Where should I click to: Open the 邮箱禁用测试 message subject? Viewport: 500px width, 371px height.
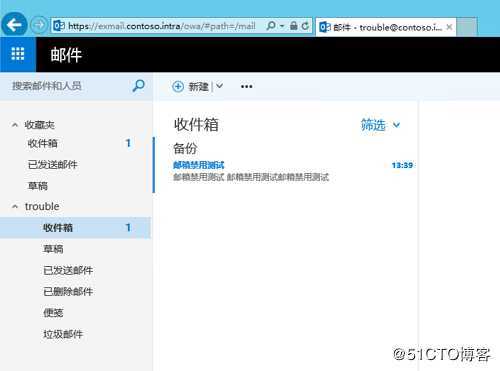tap(199, 165)
